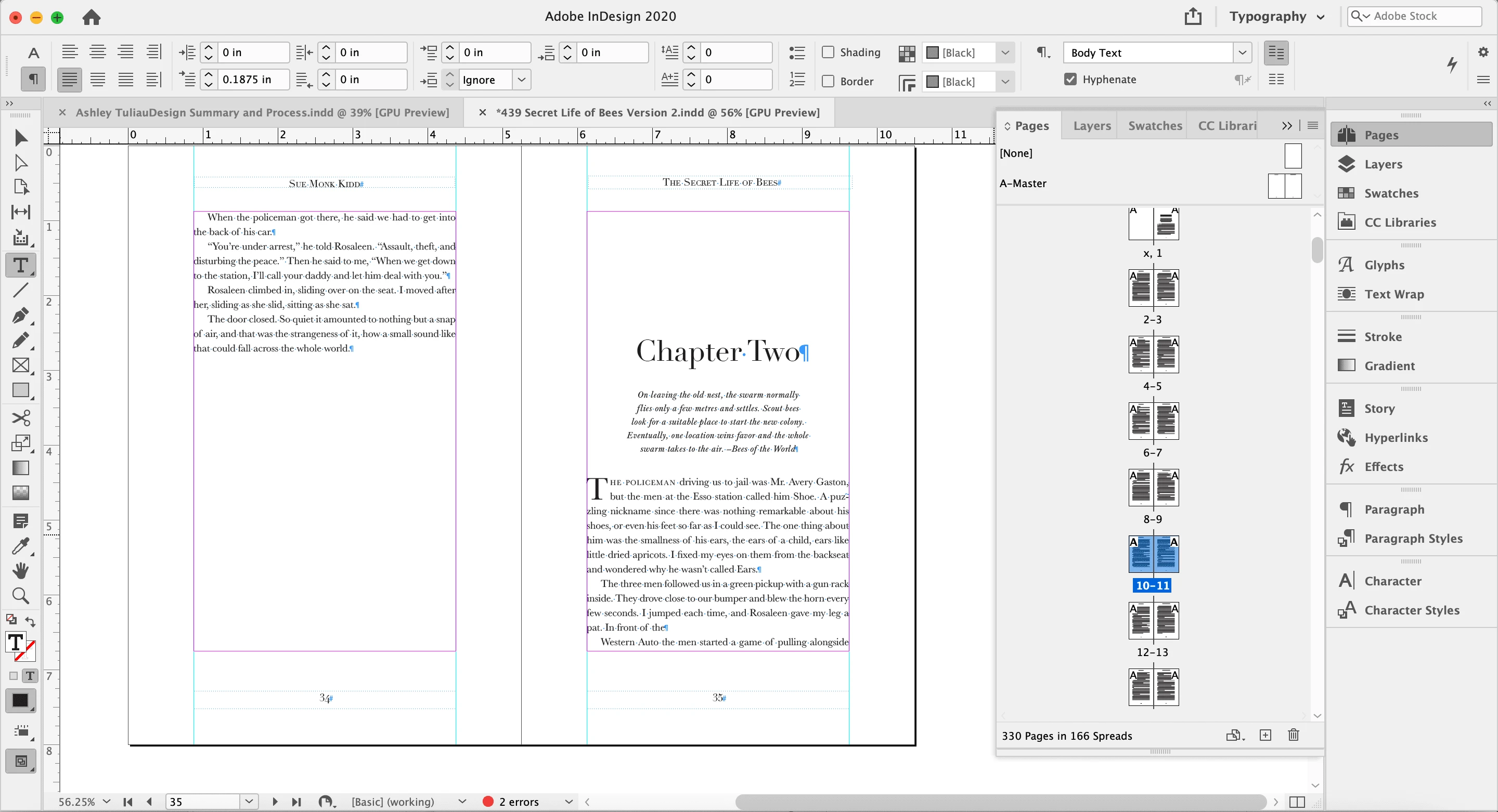Switch to the Layers panel tab

point(1092,126)
